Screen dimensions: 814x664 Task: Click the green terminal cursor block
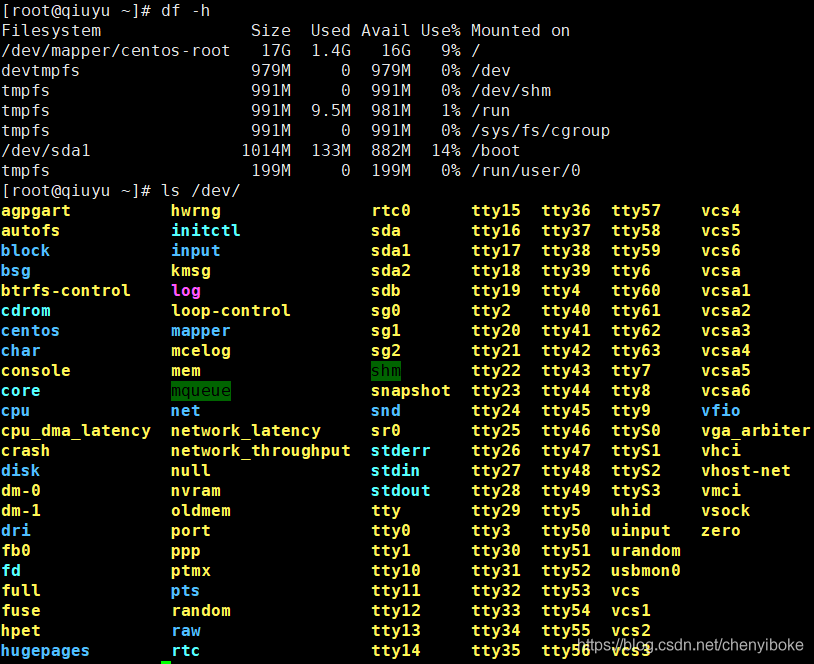pyautogui.click(x=166, y=661)
